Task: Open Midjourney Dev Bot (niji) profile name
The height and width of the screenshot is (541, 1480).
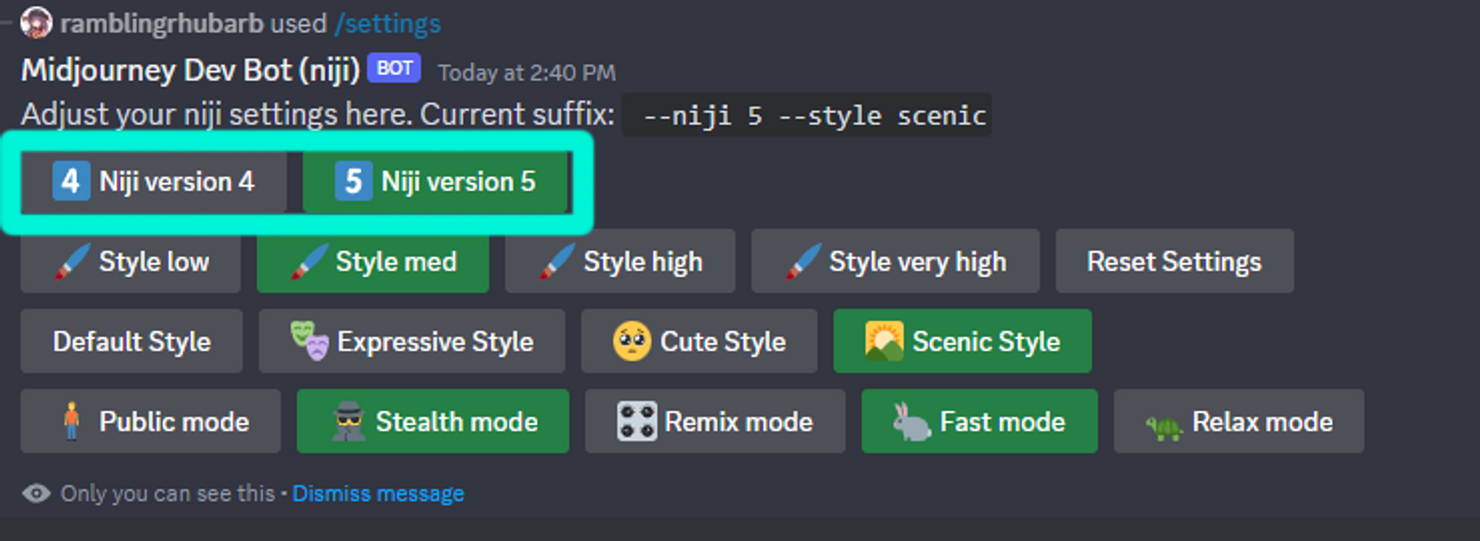Action: 190,70
